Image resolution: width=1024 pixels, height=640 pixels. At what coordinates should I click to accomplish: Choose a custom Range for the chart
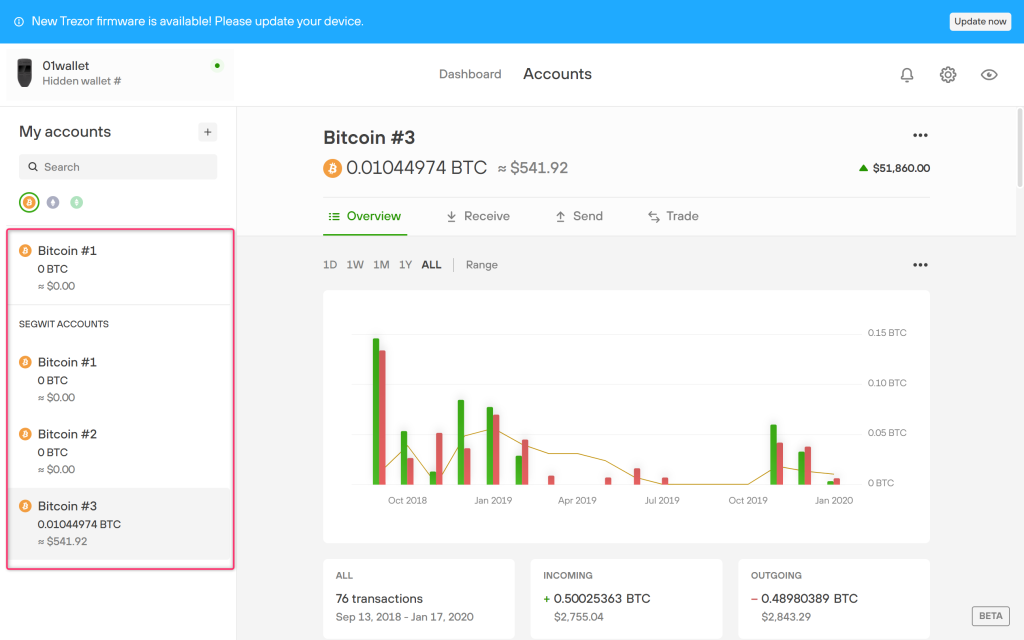[x=481, y=264]
